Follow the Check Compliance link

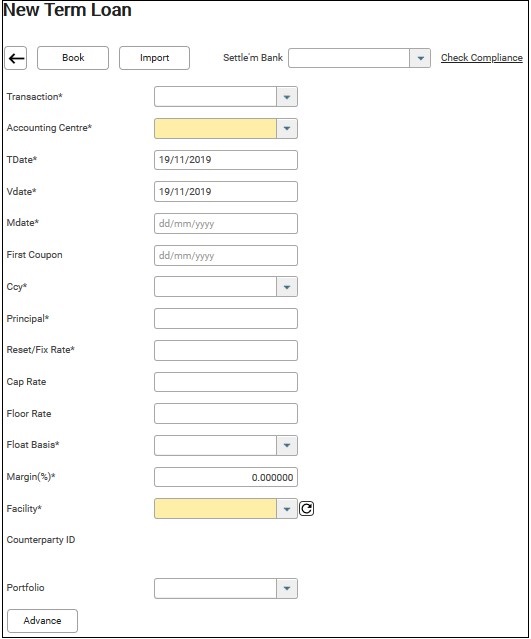[x=482, y=58]
